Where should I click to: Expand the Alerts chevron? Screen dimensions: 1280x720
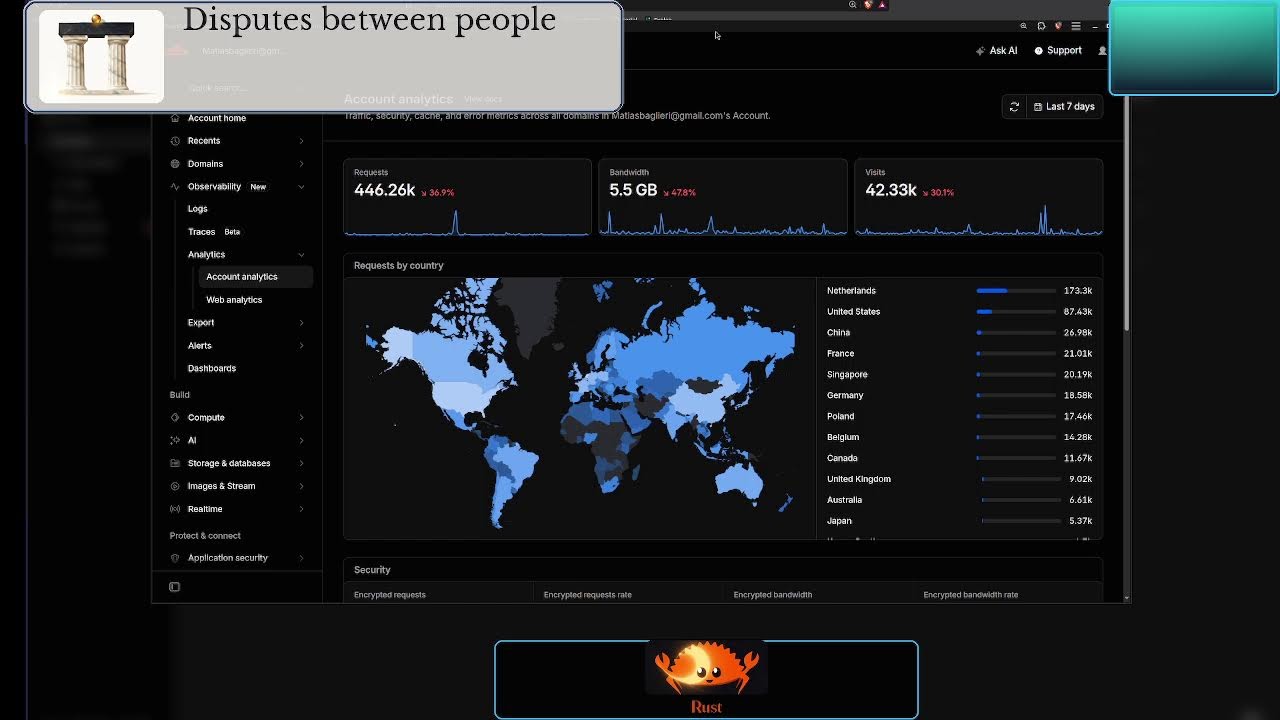(x=301, y=346)
